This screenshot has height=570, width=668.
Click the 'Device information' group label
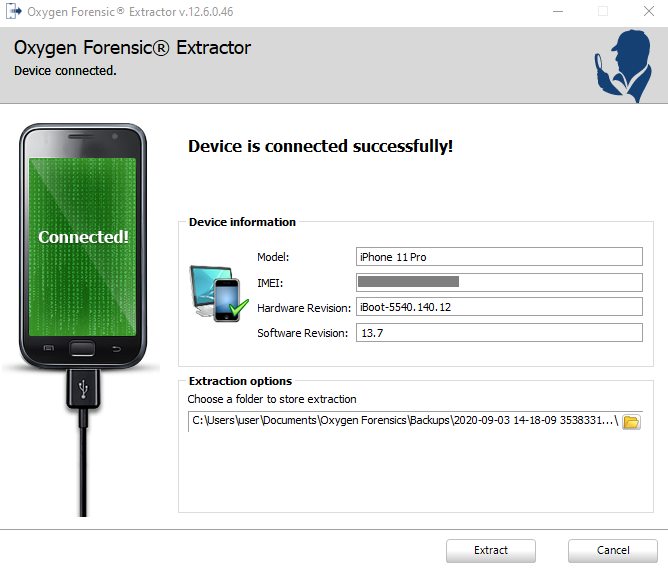tap(242, 222)
